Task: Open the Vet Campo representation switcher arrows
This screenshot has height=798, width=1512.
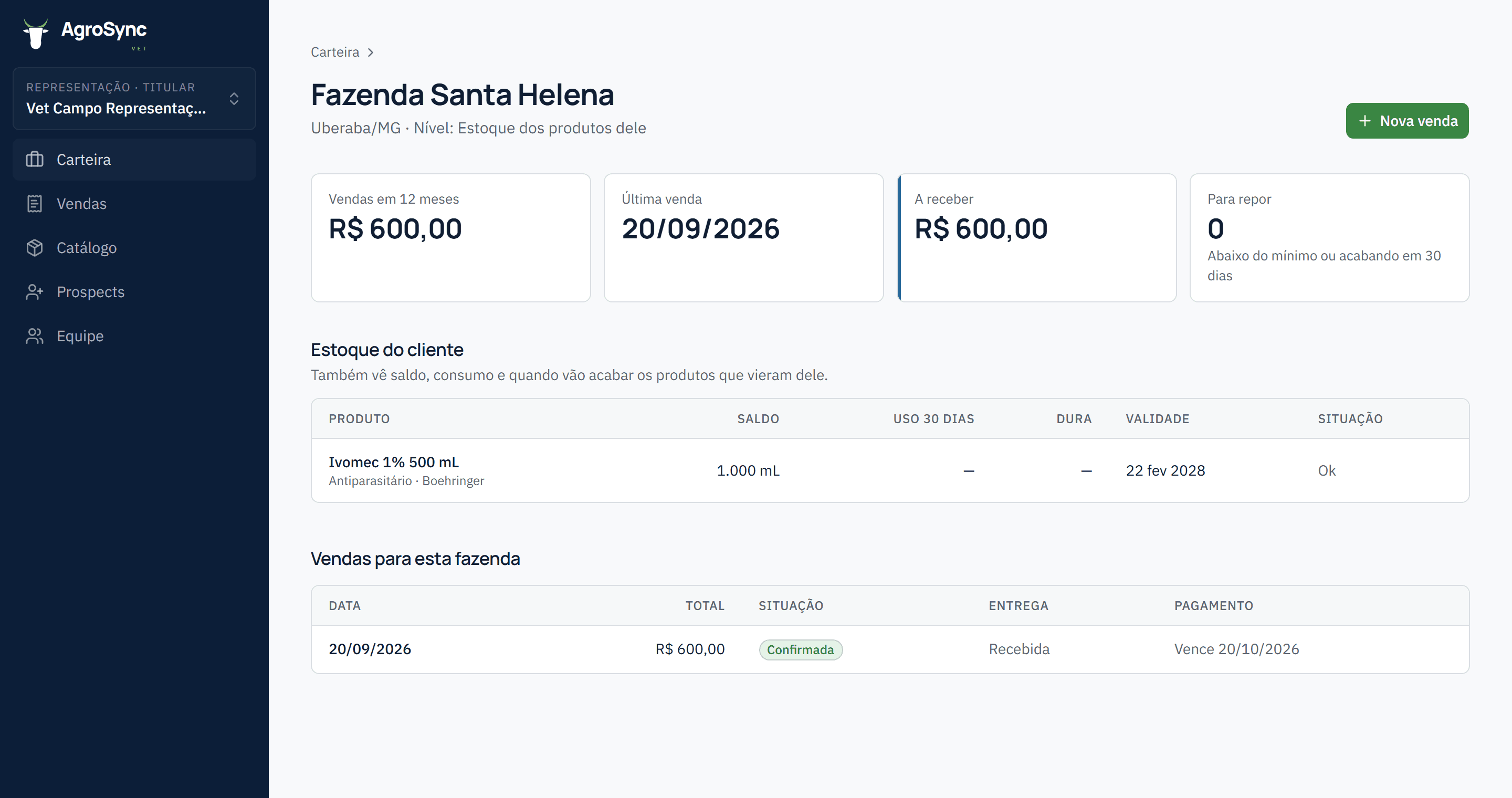Action: [234, 99]
